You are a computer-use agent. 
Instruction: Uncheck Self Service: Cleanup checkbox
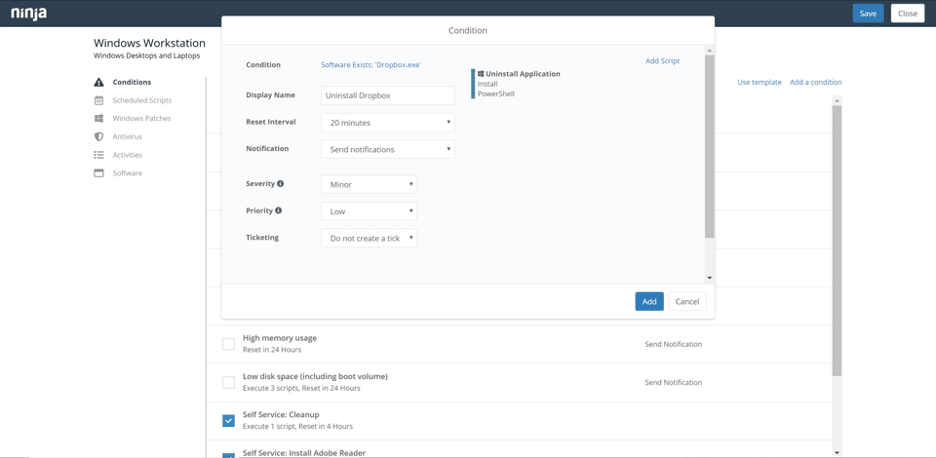click(x=228, y=421)
